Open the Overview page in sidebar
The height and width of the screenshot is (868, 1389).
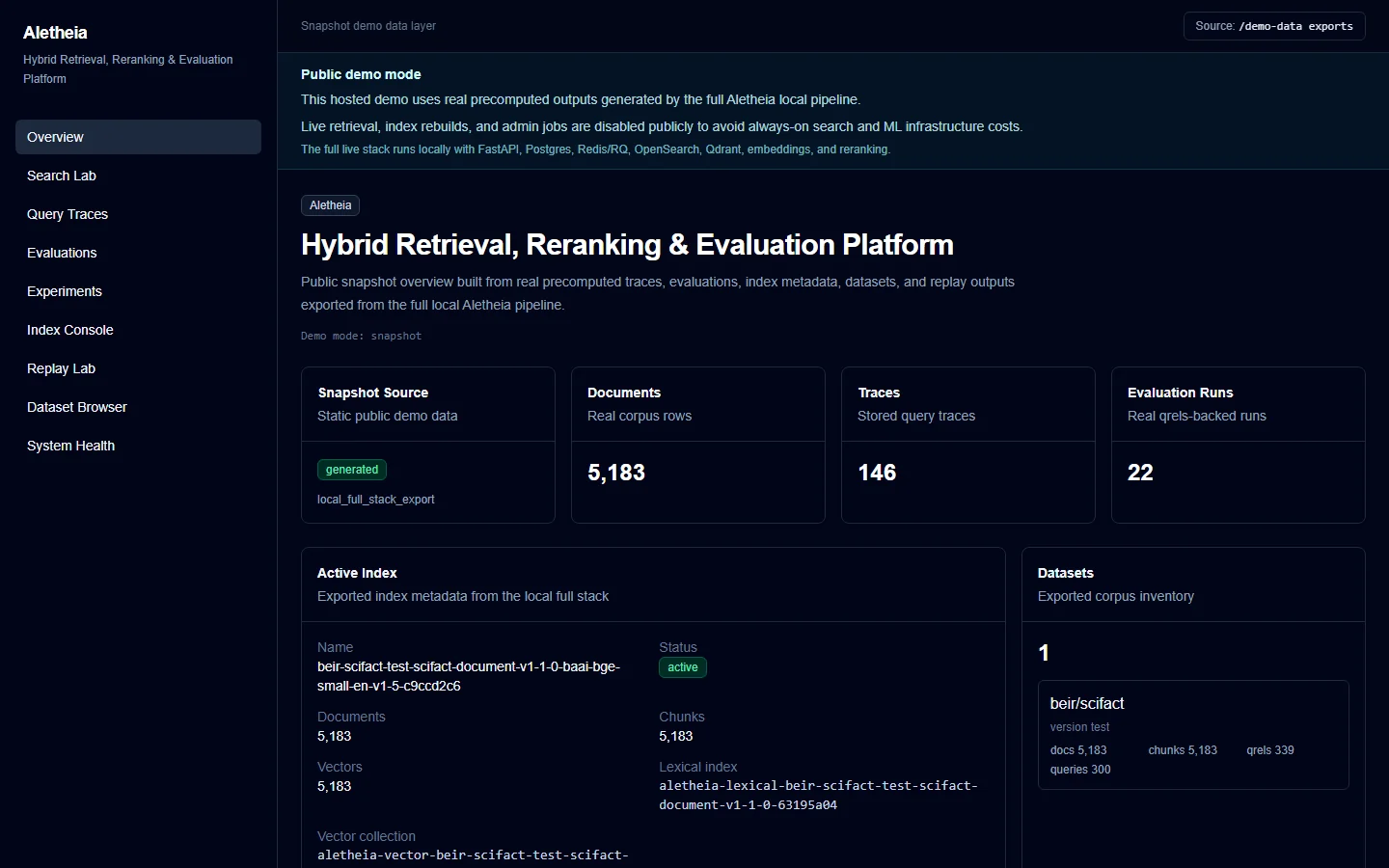click(x=138, y=137)
